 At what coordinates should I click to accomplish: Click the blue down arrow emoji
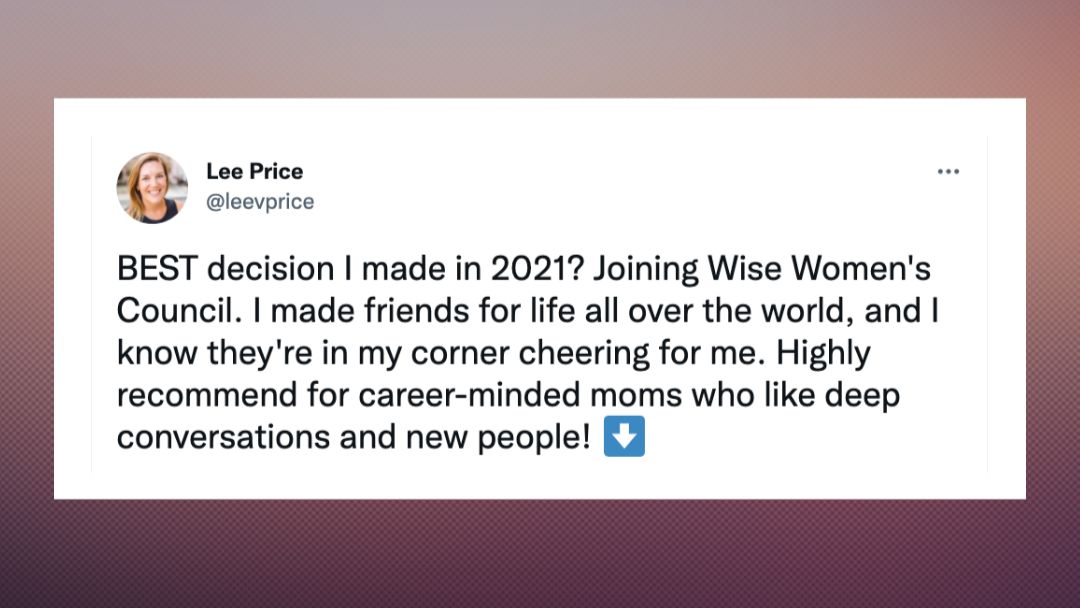[624, 436]
